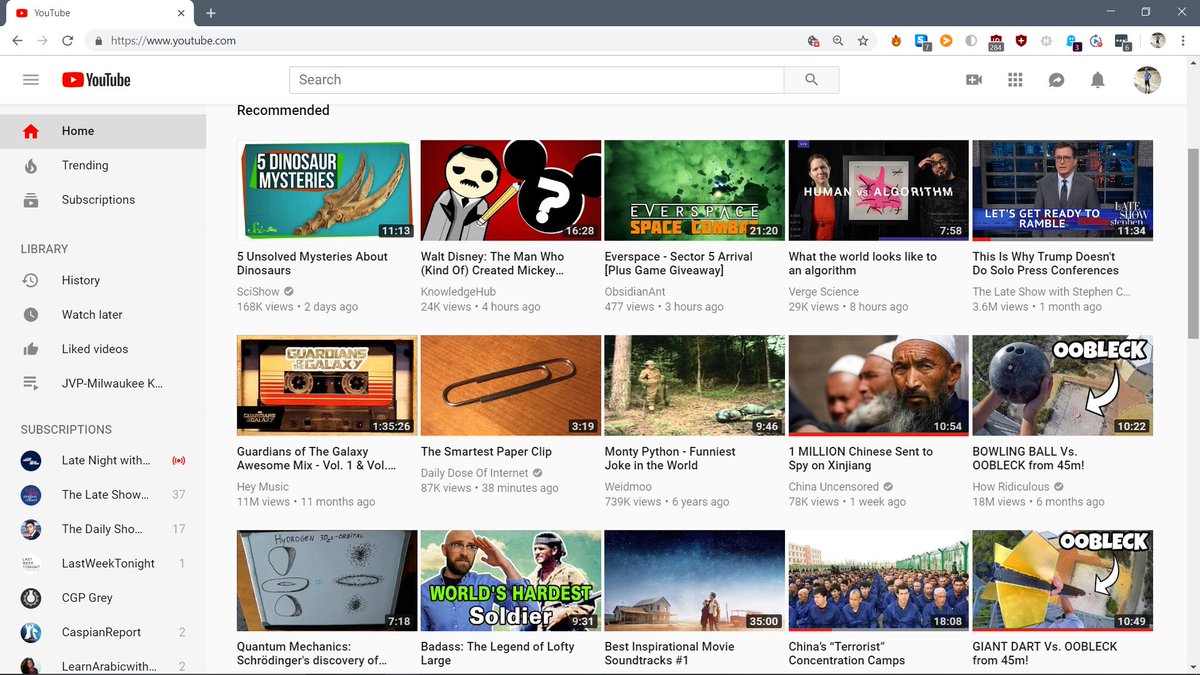
Task: Play Walt Disney video thumbnail
Action: (x=511, y=191)
